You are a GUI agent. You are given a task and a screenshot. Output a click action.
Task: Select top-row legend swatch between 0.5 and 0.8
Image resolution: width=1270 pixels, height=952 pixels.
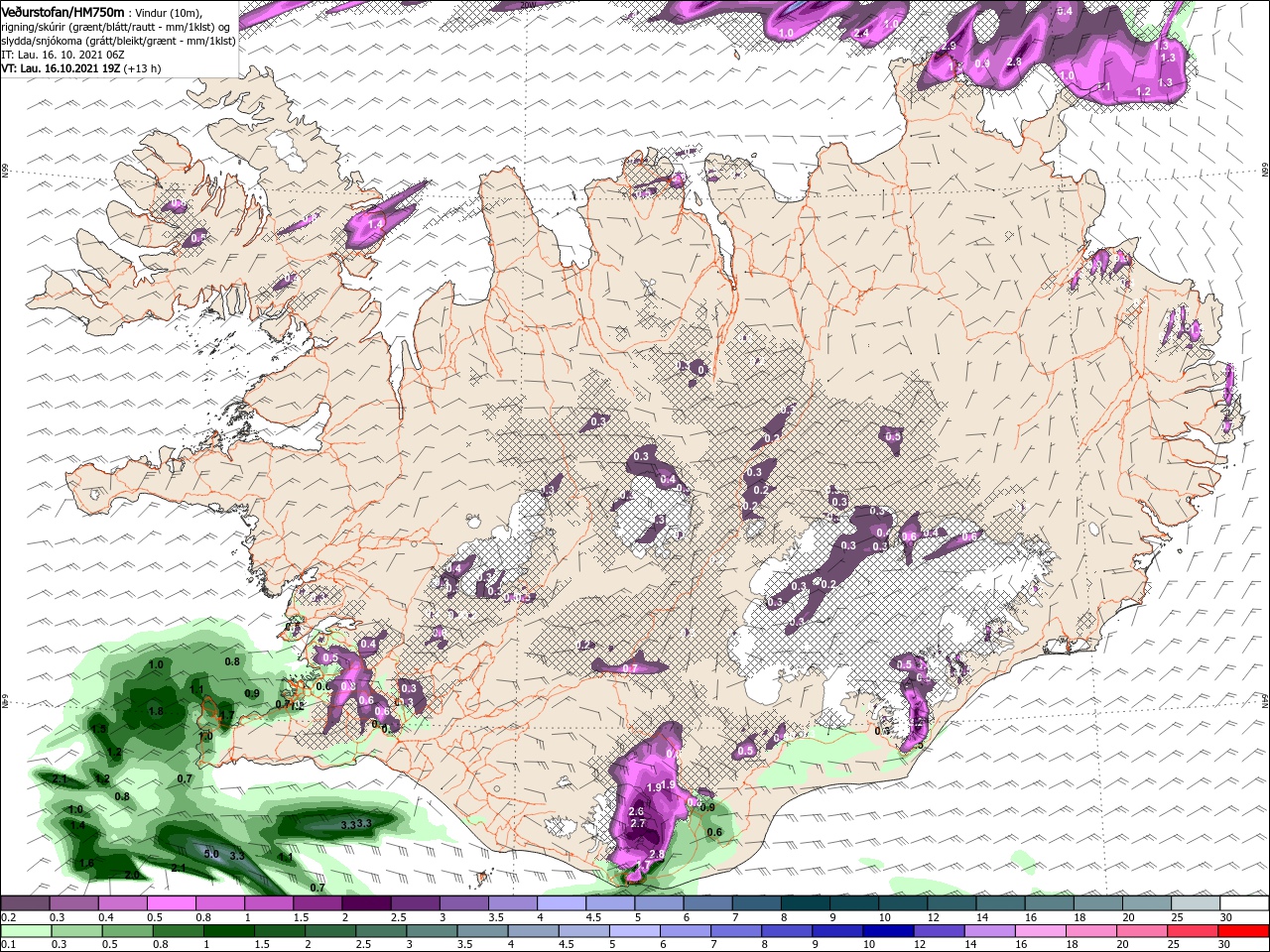(x=171, y=903)
